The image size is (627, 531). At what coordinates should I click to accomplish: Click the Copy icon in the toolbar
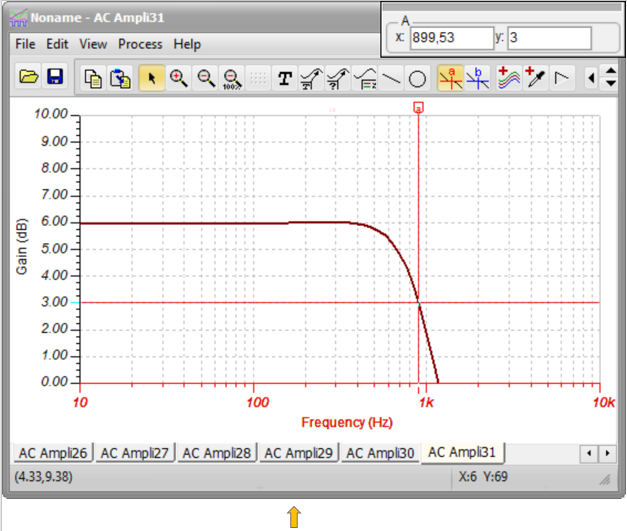(x=93, y=77)
